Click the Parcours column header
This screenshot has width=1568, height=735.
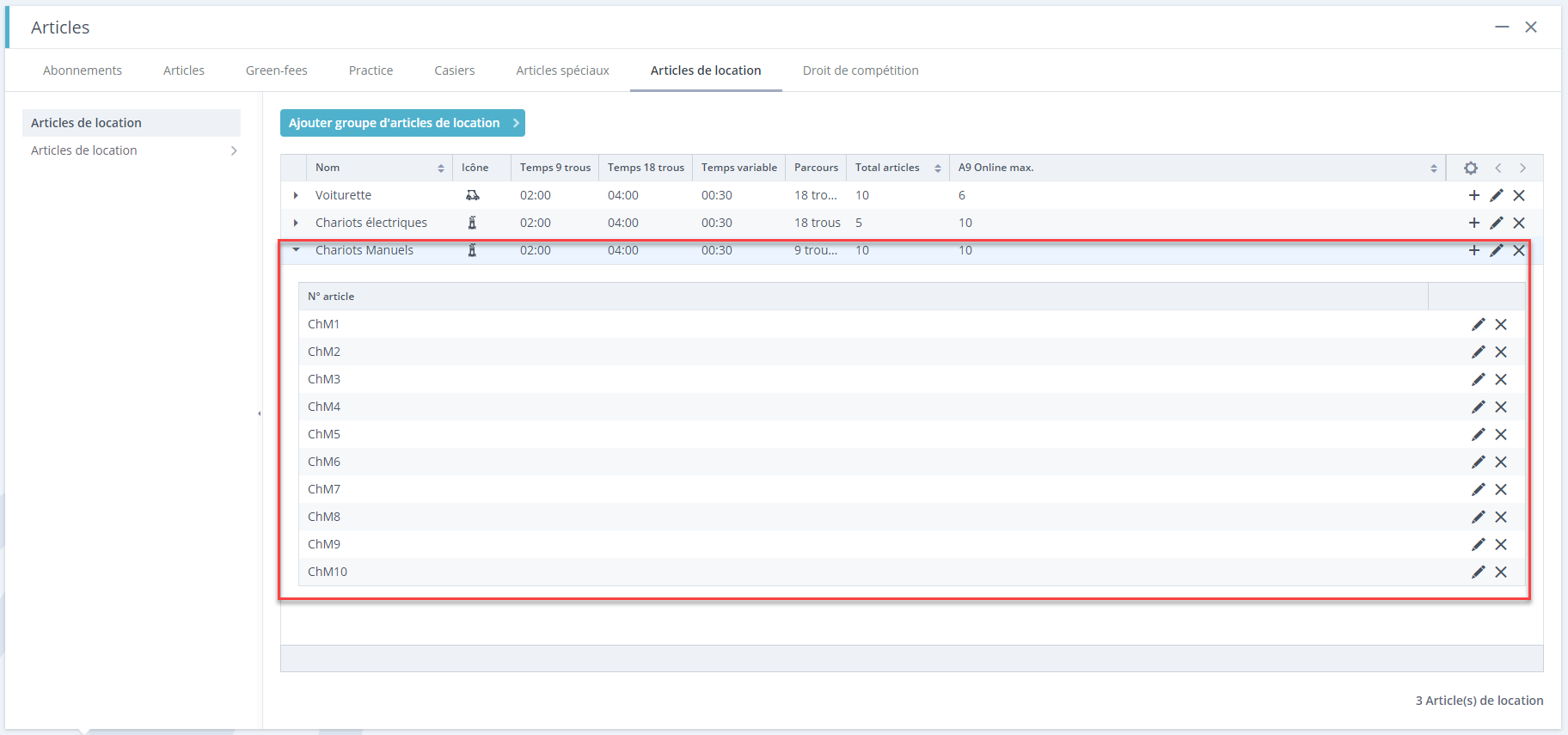[x=816, y=168]
